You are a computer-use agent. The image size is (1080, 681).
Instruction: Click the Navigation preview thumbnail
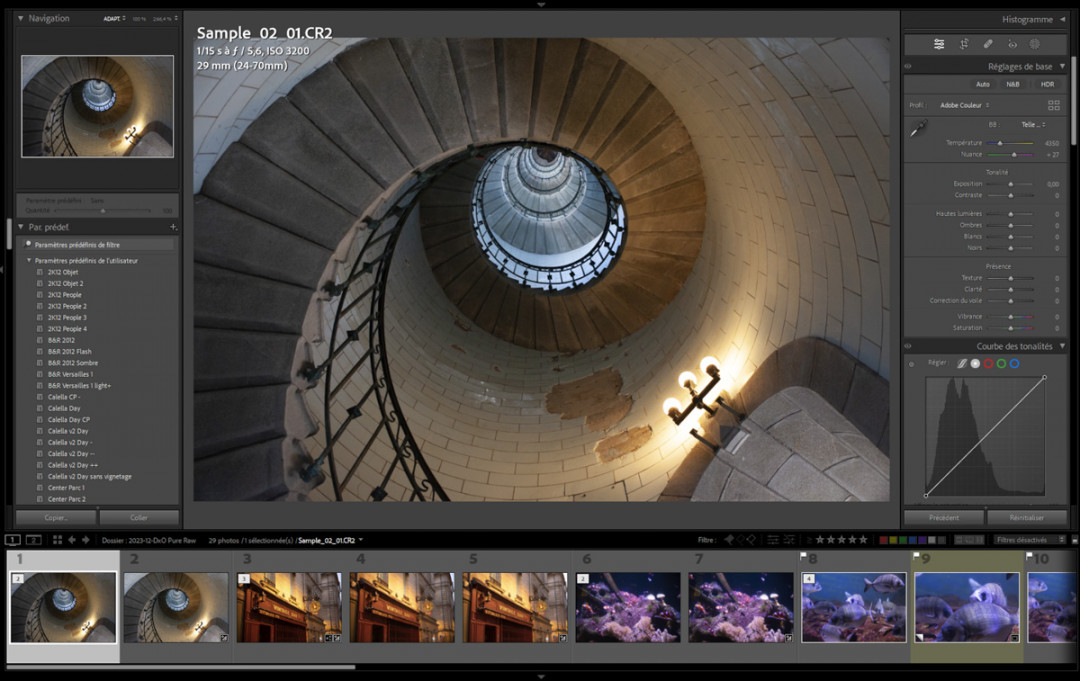98,106
